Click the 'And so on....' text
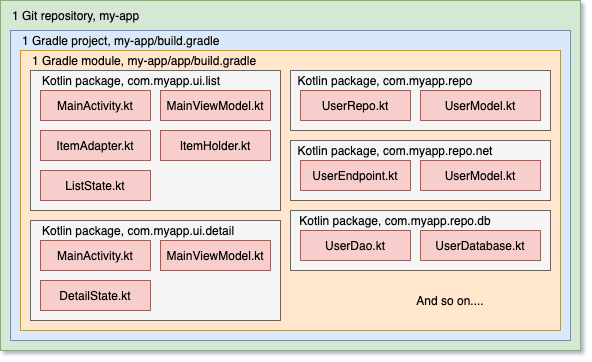 coord(450,301)
